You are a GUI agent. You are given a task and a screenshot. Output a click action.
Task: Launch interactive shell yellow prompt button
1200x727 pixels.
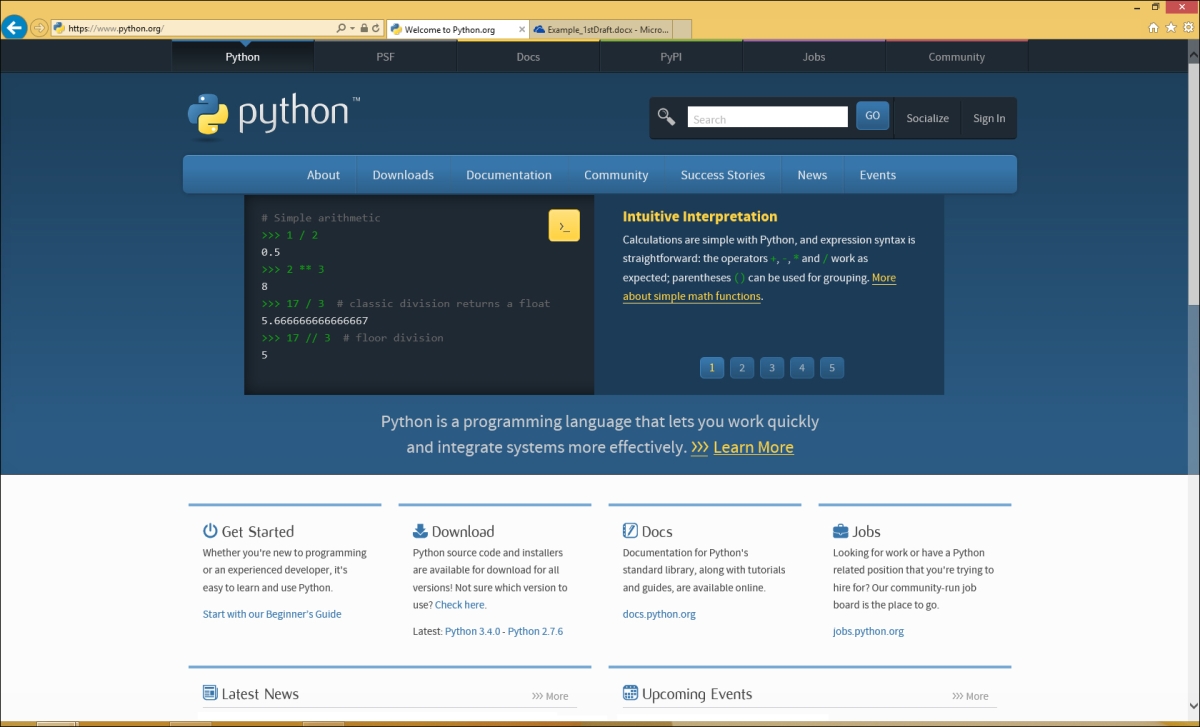[x=564, y=226]
